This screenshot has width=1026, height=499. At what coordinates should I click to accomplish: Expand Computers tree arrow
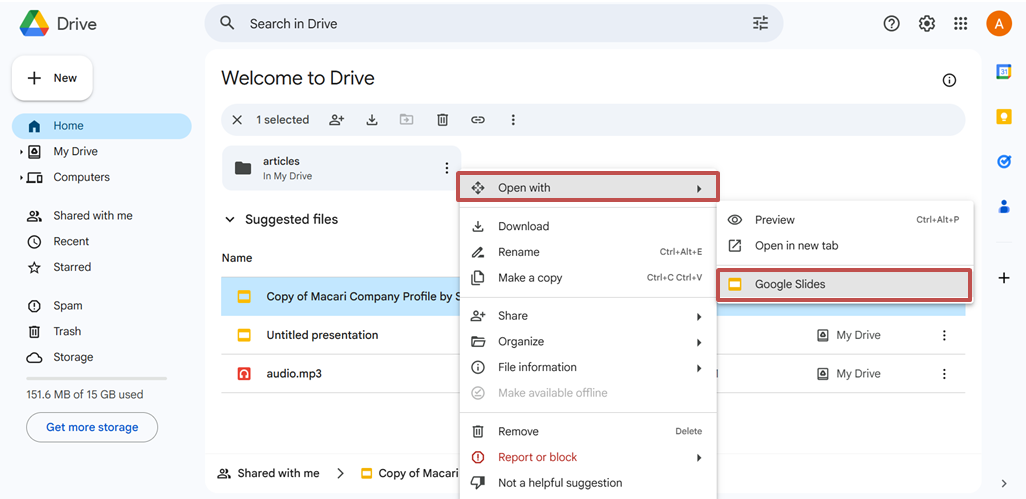pyautogui.click(x=22, y=177)
